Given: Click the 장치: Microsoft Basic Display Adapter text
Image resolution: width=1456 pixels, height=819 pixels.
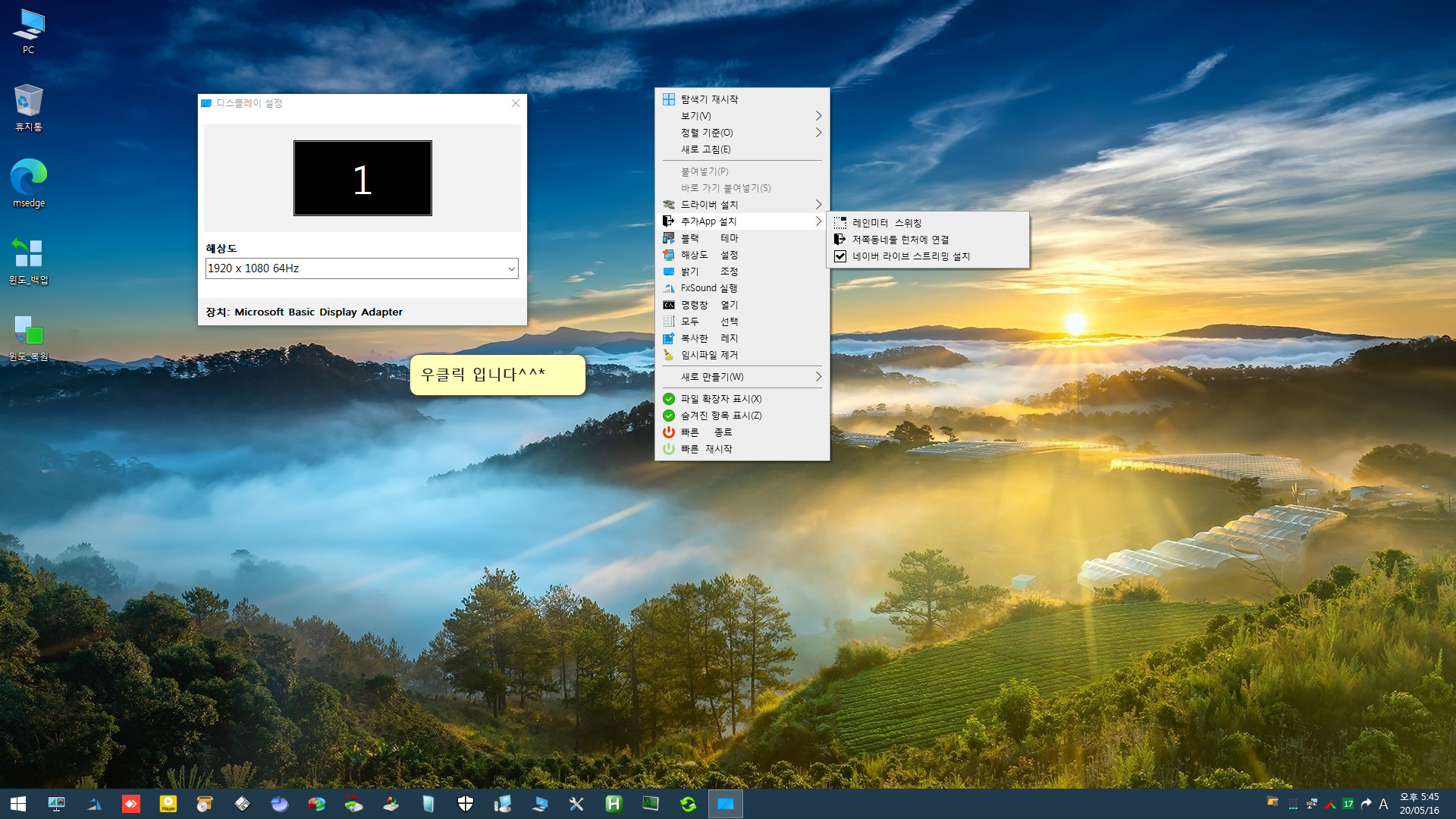Looking at the screenshot, I should [304, 312].
